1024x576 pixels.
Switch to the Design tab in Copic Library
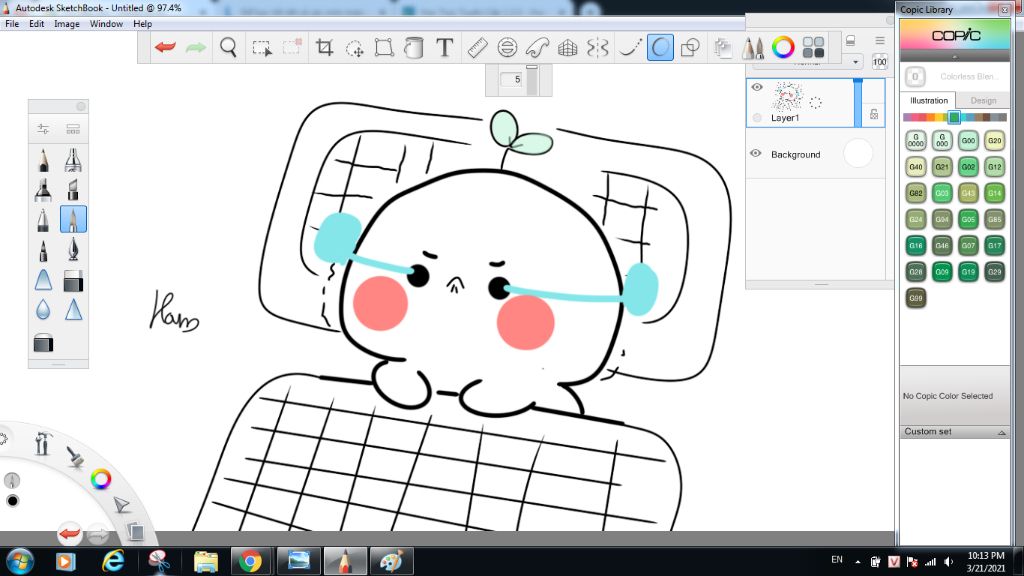click(983, 101)
